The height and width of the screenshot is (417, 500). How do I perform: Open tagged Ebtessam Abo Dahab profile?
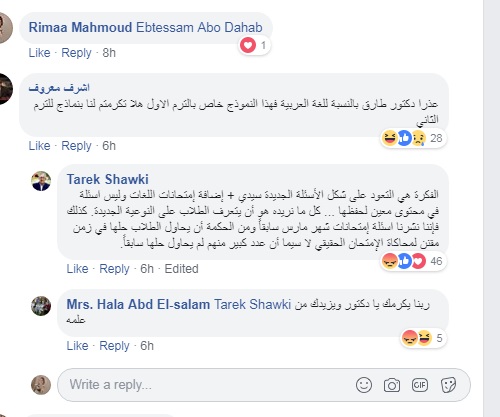(199, 27)
